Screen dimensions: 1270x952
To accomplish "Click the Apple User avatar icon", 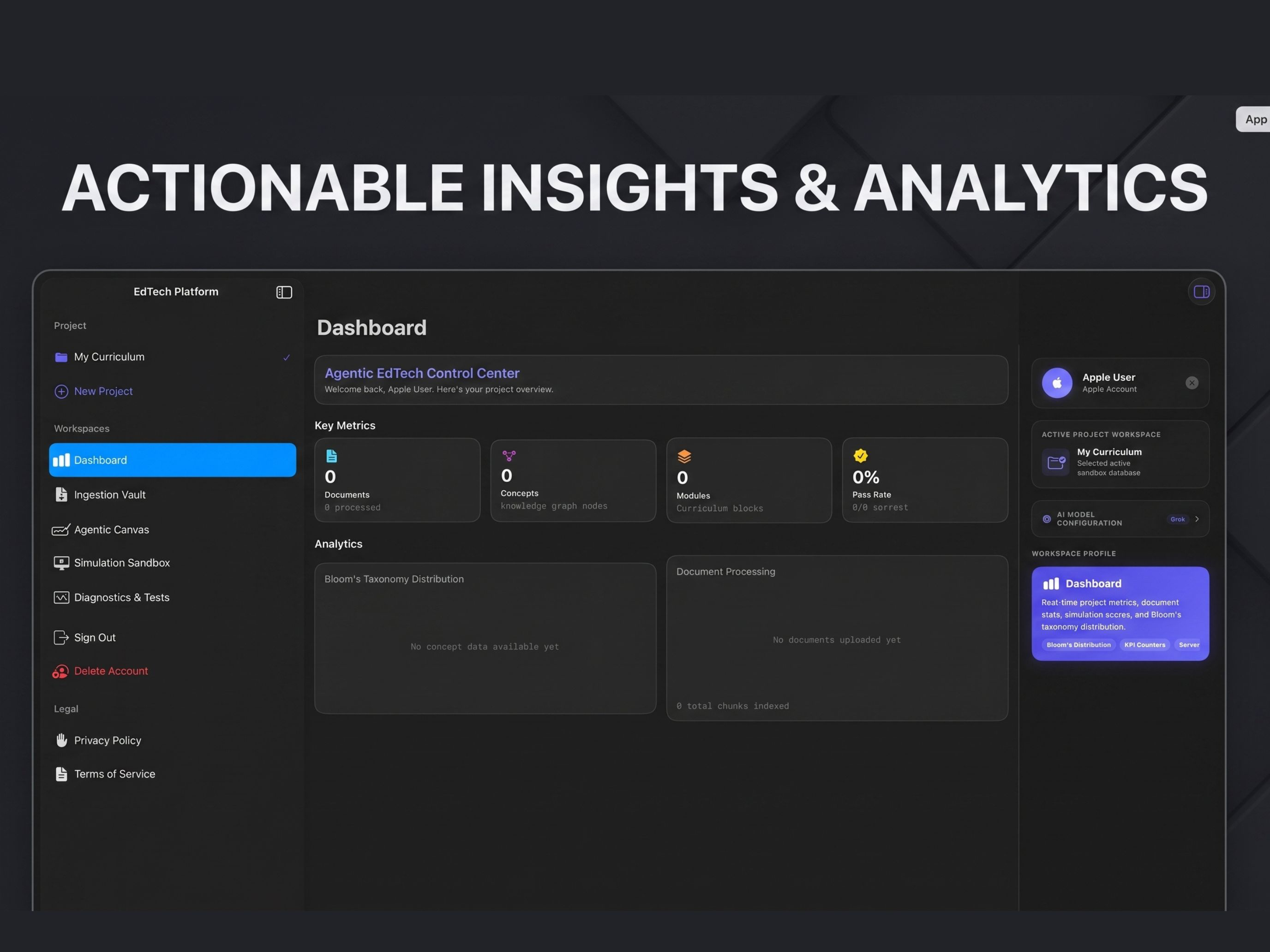I will [x=1057, y=383].
